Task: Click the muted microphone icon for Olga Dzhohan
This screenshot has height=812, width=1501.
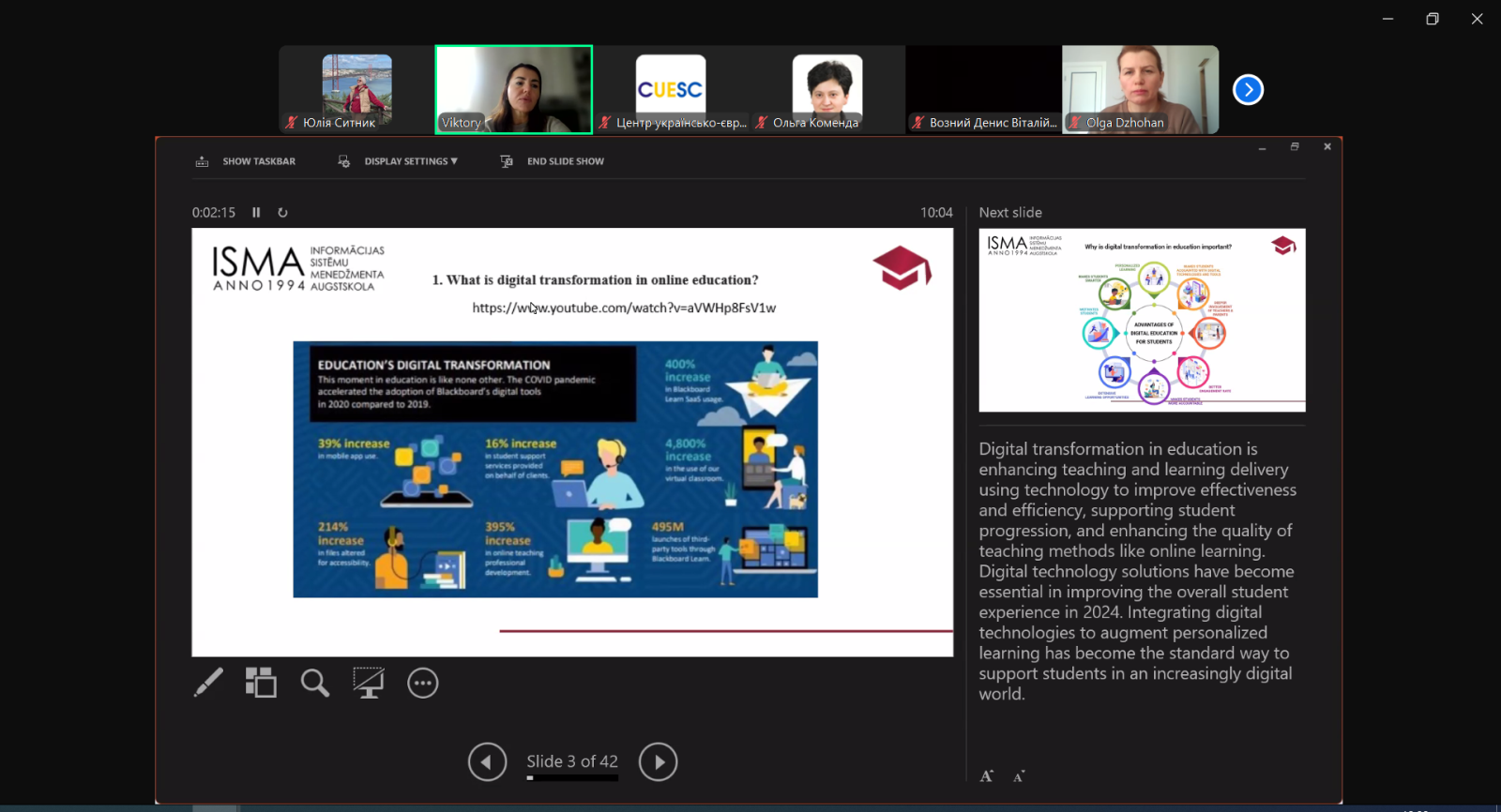Action: [1075, 123]
